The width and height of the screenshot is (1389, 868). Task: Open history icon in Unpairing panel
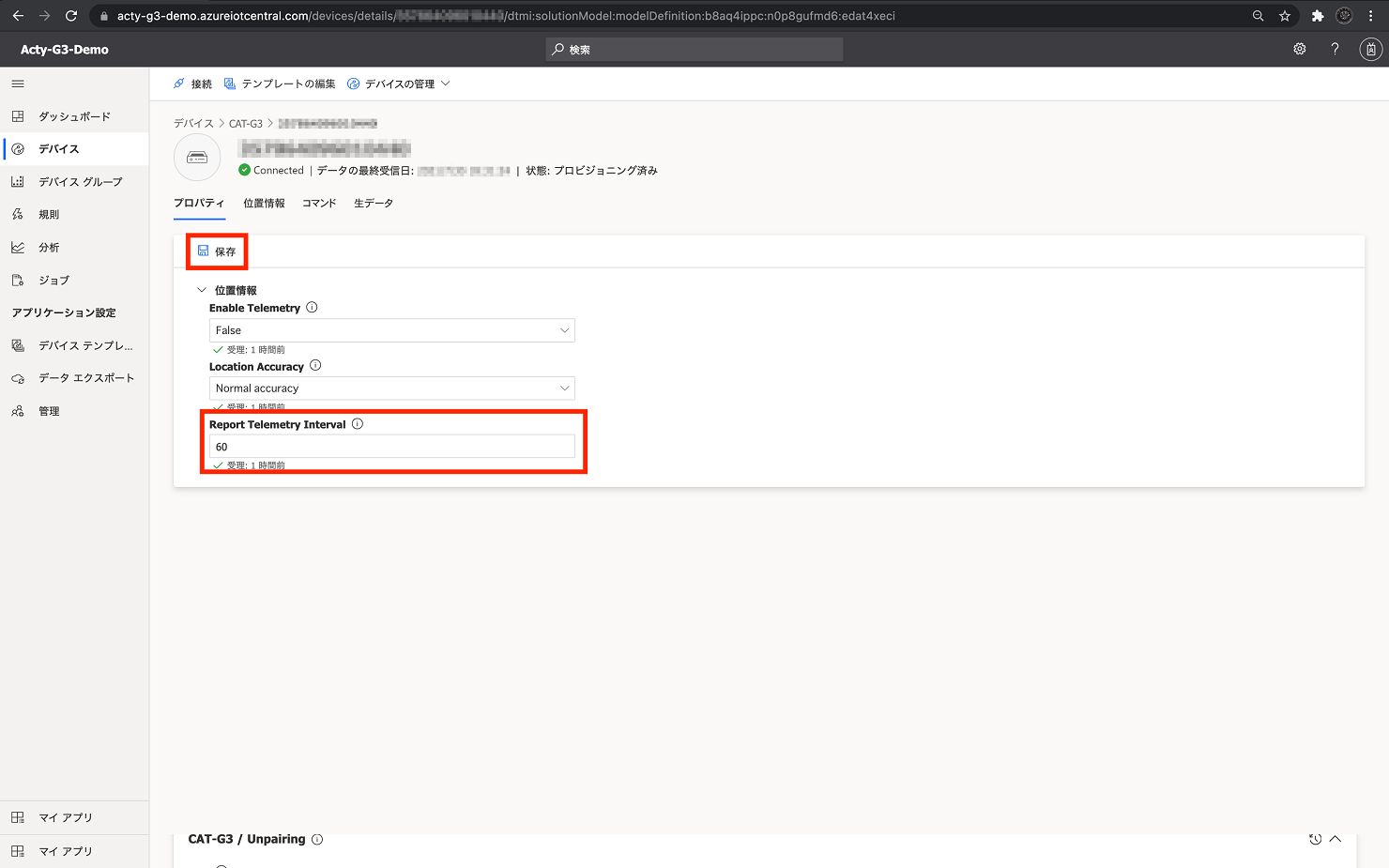1315,839
